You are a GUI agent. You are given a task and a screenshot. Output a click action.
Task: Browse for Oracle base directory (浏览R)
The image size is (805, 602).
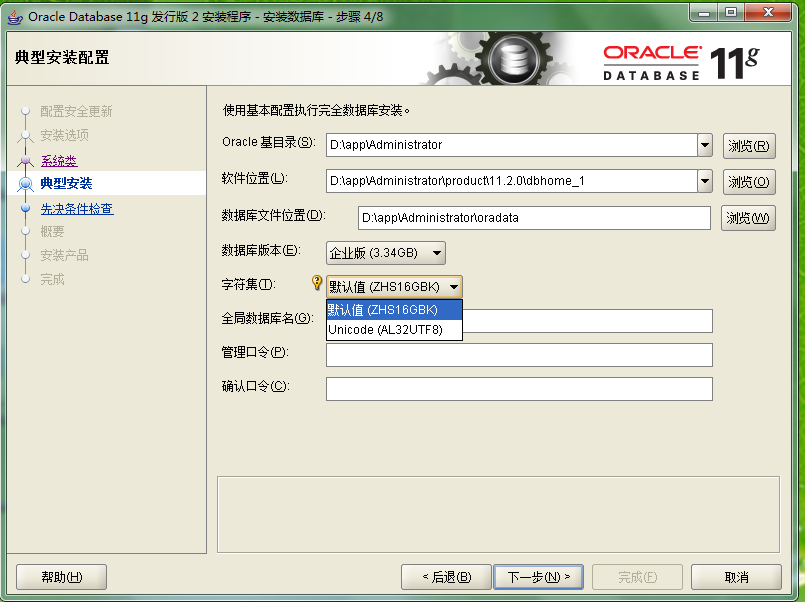click(749, 146)
